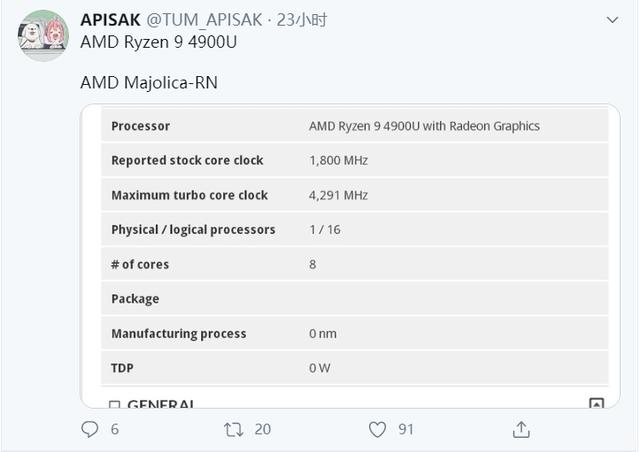640x452 pixels.
Task: Select the Processor row in the table
Action: point(355,126)
